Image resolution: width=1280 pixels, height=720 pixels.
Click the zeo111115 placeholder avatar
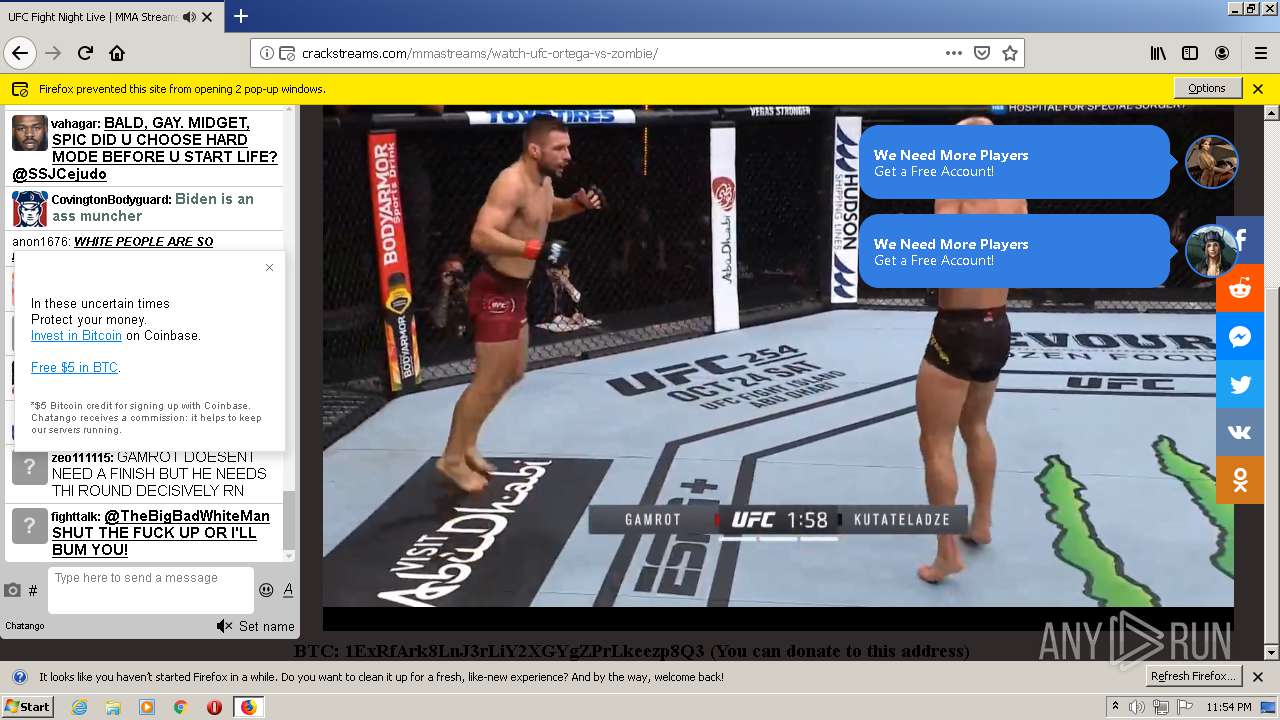coord(30,467)
